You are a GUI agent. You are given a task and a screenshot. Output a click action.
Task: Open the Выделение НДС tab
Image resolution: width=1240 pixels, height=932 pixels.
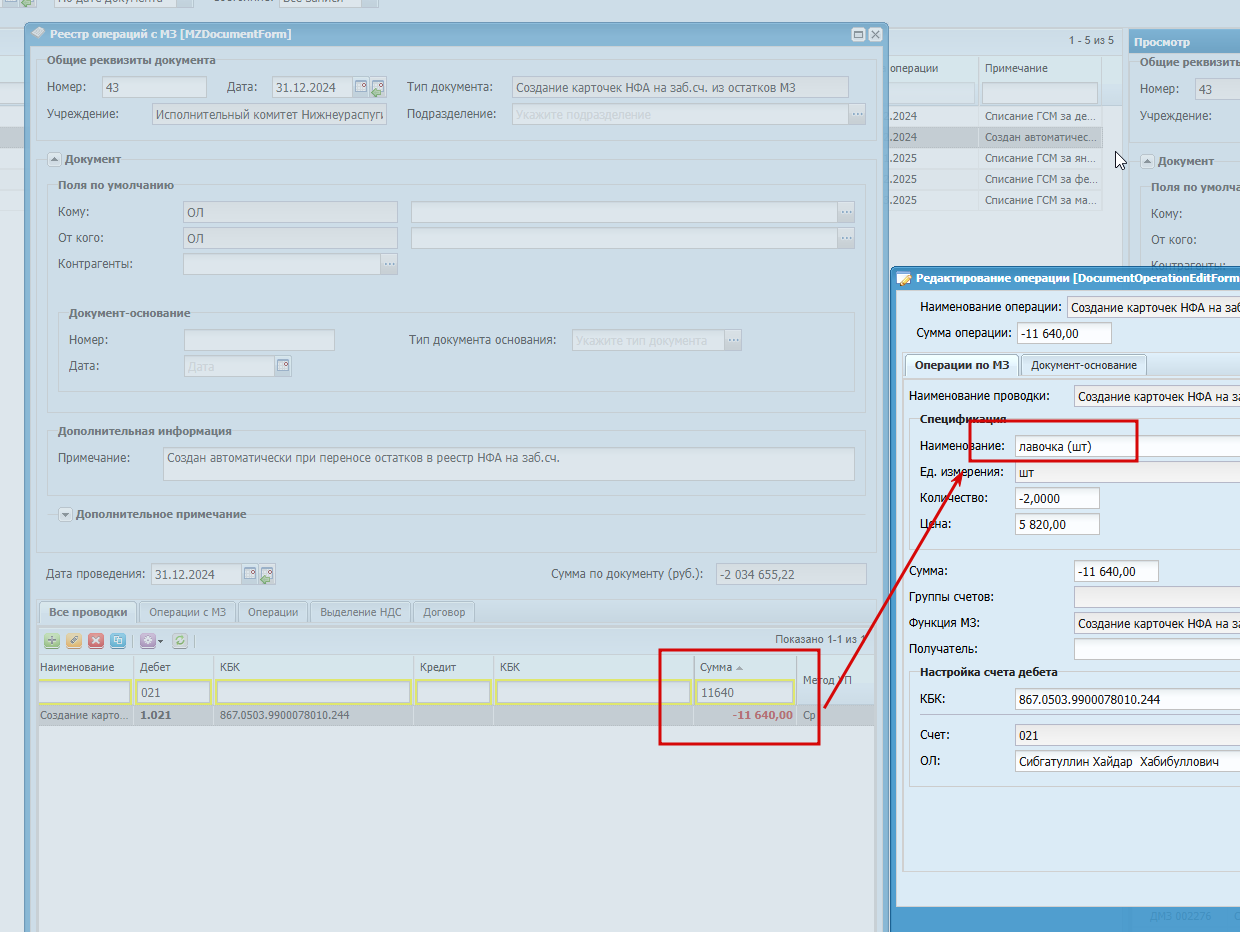tap(360, 612)
